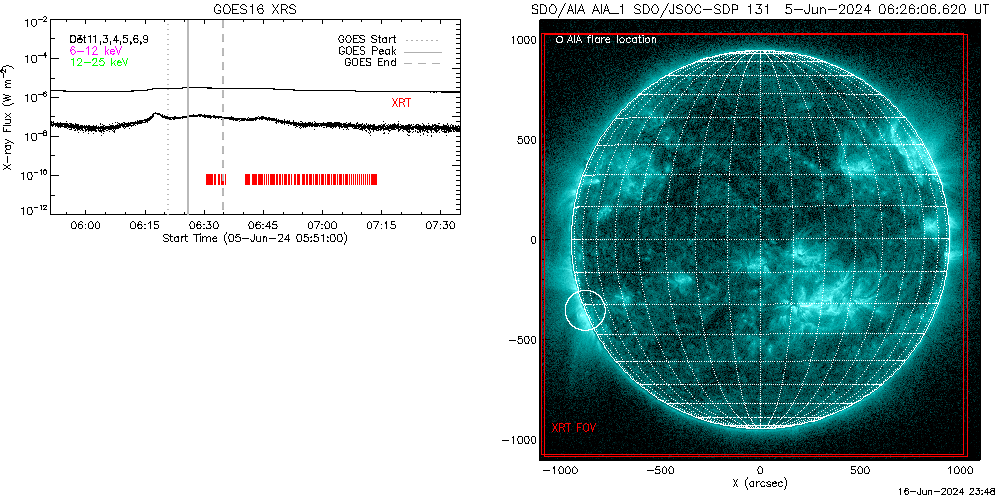Click the red 'XRT FOV' label
This screenshot has height=500, width=1000.
coord(573,429)
